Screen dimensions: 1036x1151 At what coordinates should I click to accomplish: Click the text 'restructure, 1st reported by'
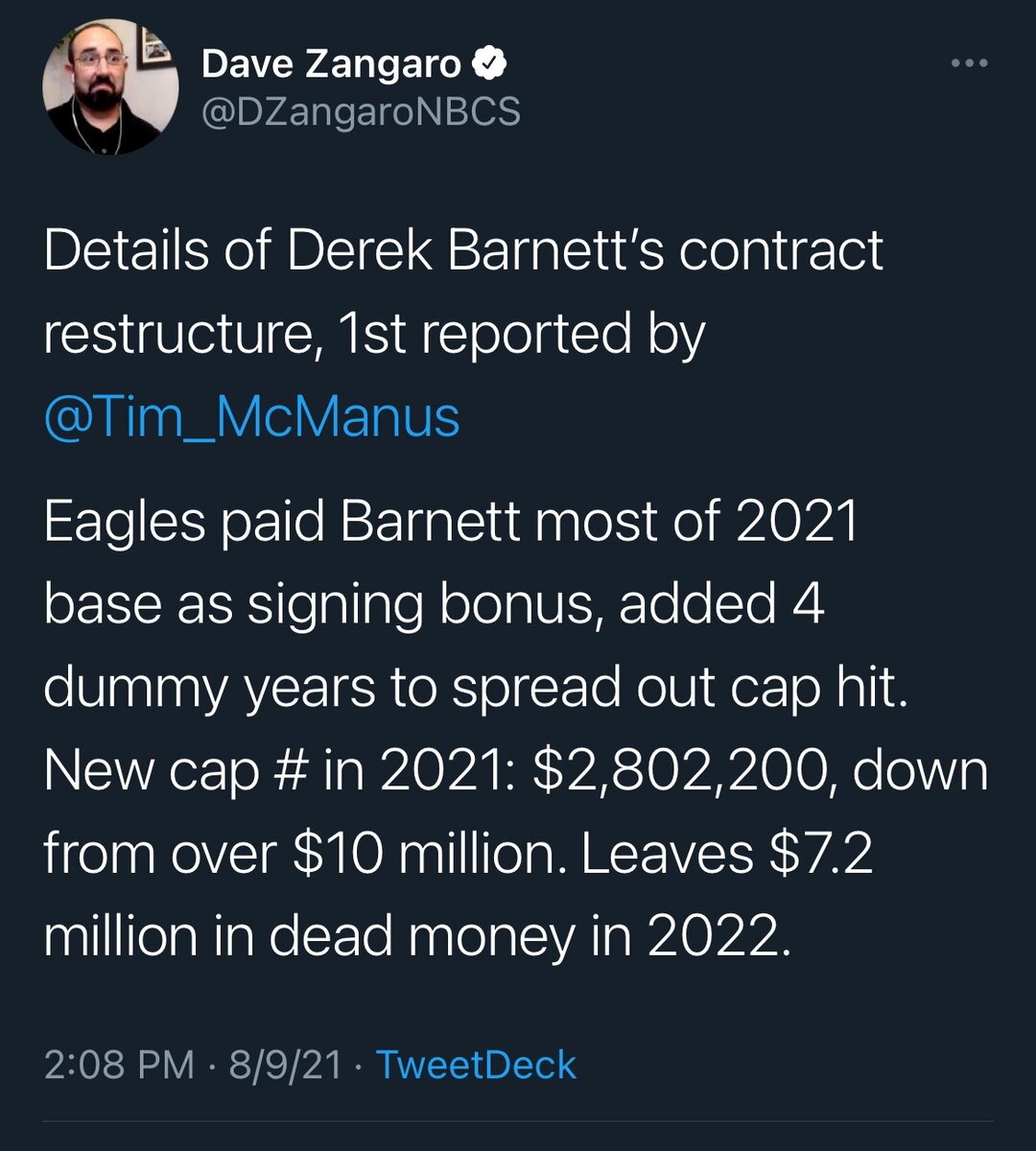click(375, 334)
